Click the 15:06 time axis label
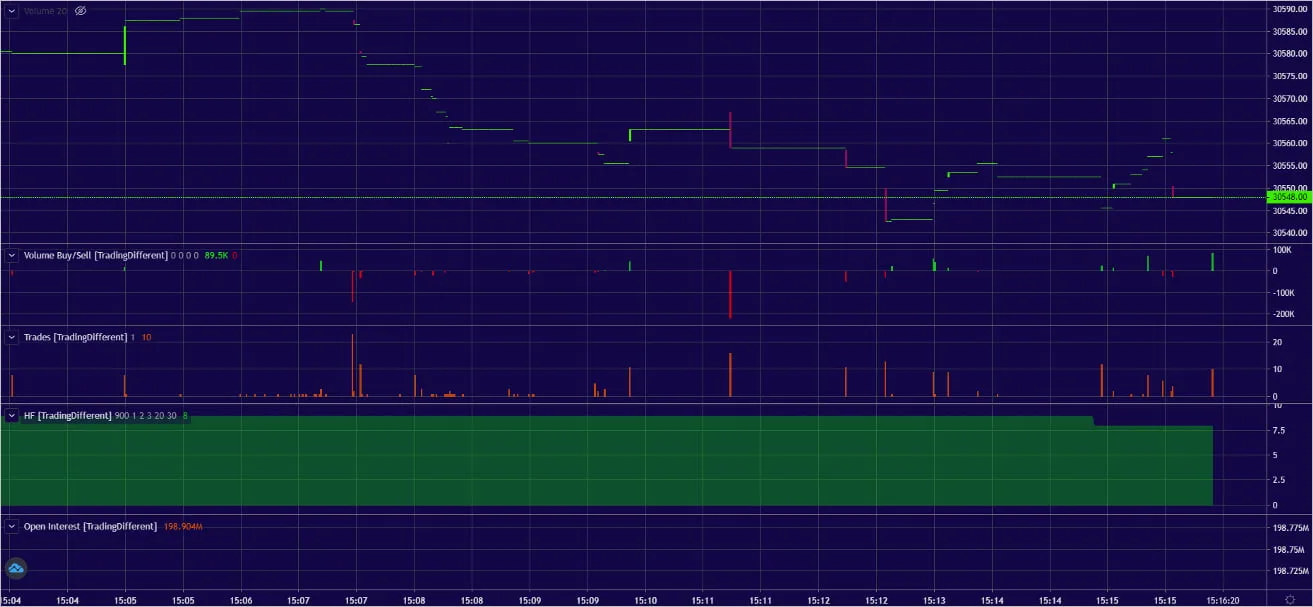Image resolution: width=1313 pixels, height=607 pixels. pos(241,601)
